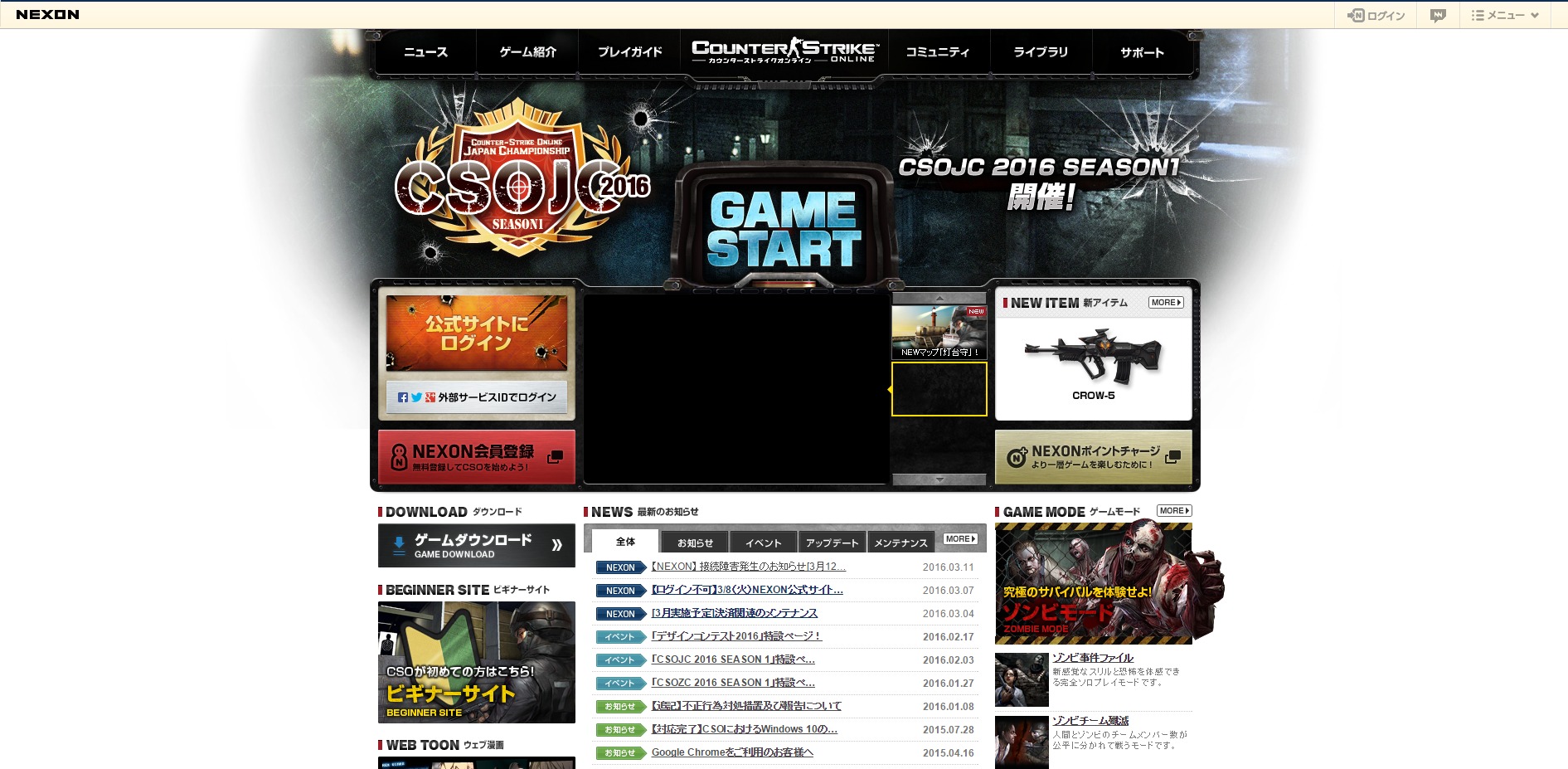Click お知らせ tag beside the 2016.01.08 news
The image size is (1568, 769).
pyautogui.click(x=621, y=707)
